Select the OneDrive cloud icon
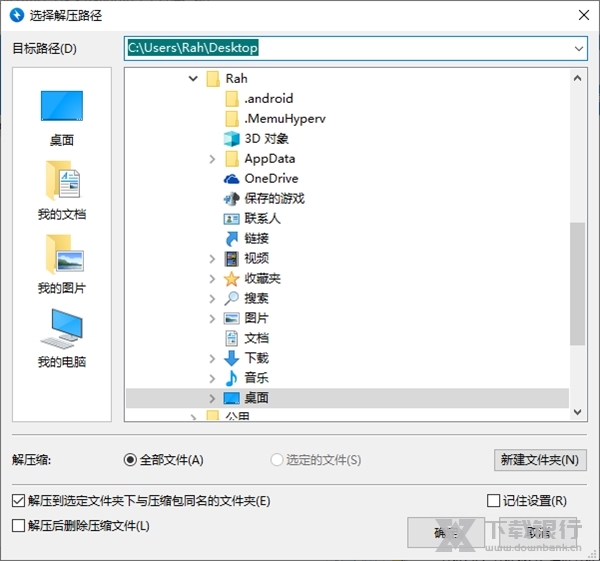This screenshot has width=600, height=561. tap(232, 179)
